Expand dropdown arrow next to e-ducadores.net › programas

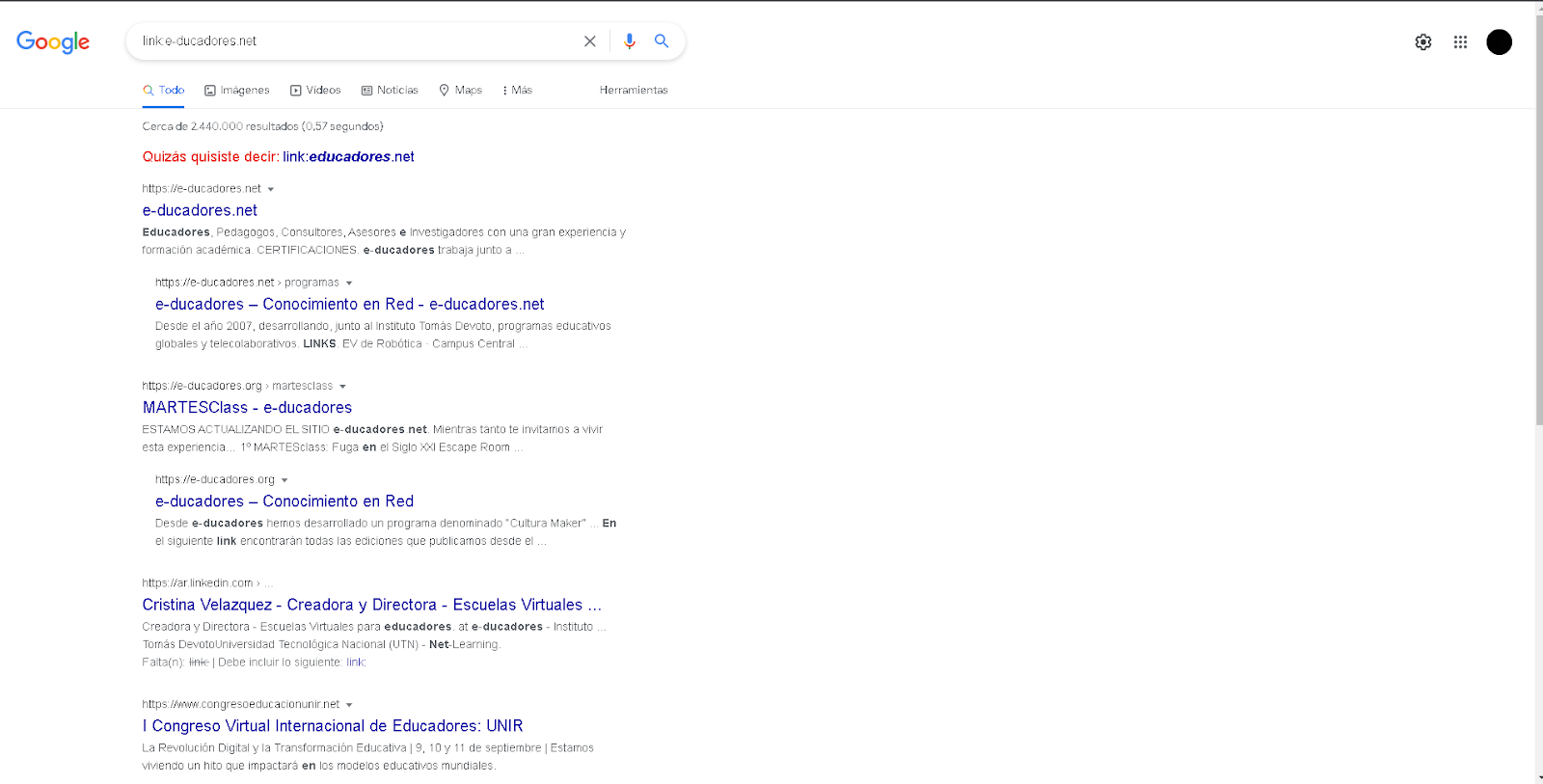349,283
